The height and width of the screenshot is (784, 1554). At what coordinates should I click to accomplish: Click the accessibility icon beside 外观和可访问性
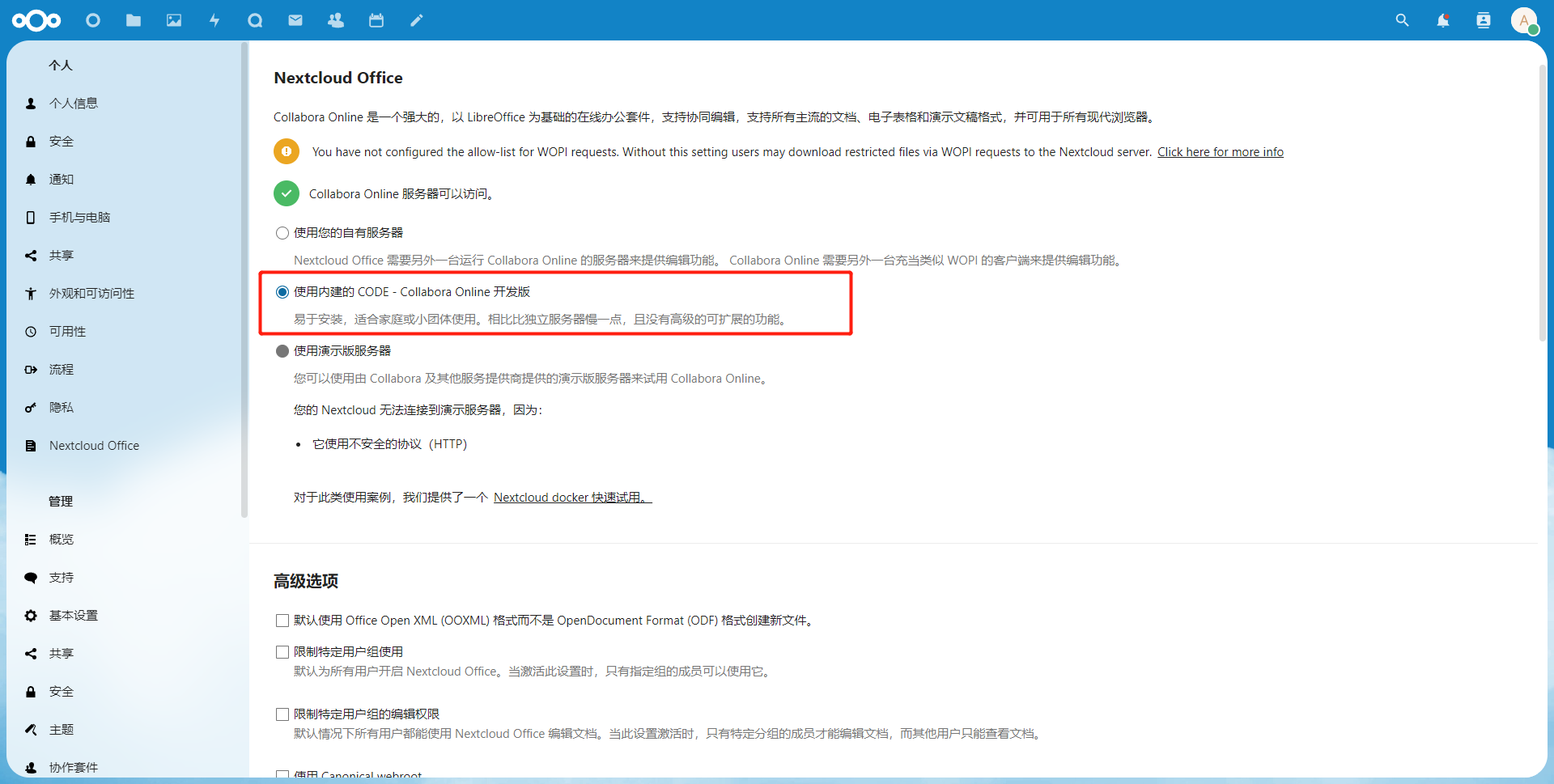tap(31, 294)
